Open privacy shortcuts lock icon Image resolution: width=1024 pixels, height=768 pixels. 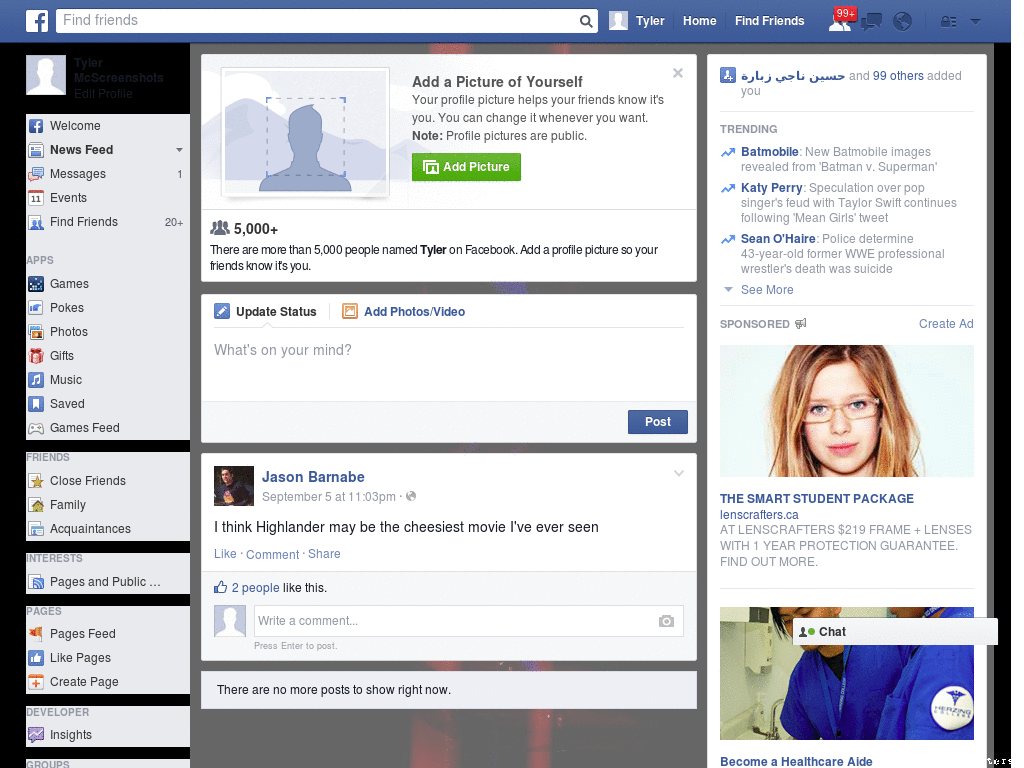point(948,22)
